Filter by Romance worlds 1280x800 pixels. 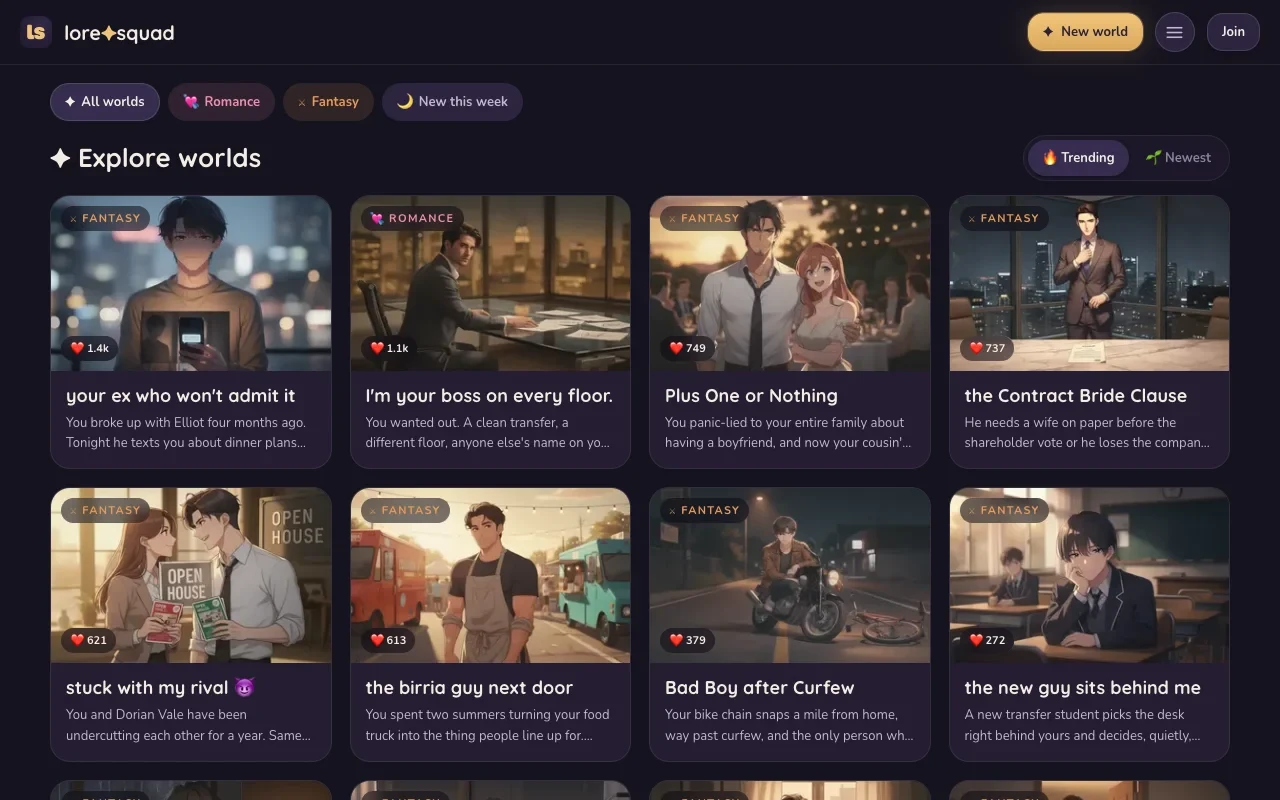point(221,102)
